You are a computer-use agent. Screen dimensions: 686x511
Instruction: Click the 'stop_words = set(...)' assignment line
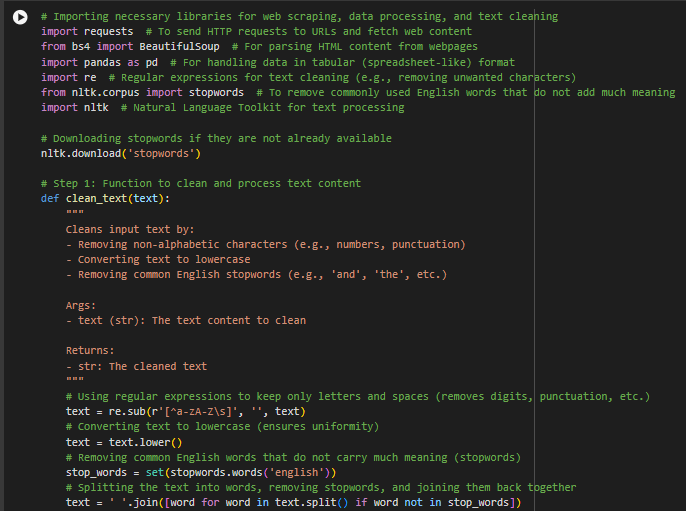[x=201, y=472]
